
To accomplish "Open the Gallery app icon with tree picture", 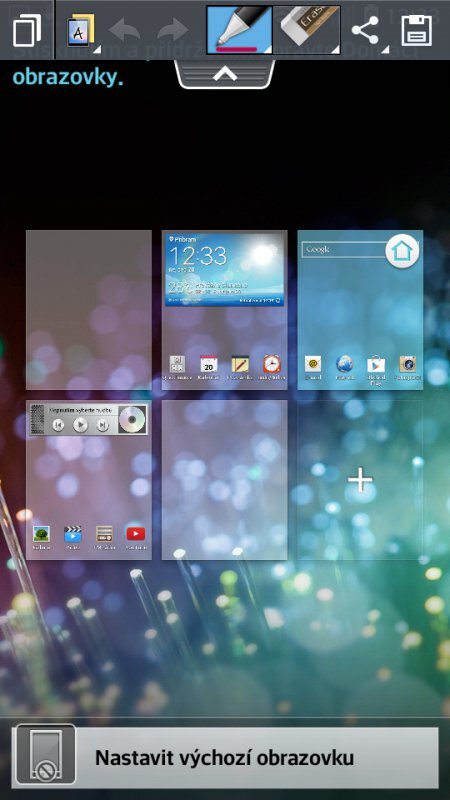I will point(41,534).
